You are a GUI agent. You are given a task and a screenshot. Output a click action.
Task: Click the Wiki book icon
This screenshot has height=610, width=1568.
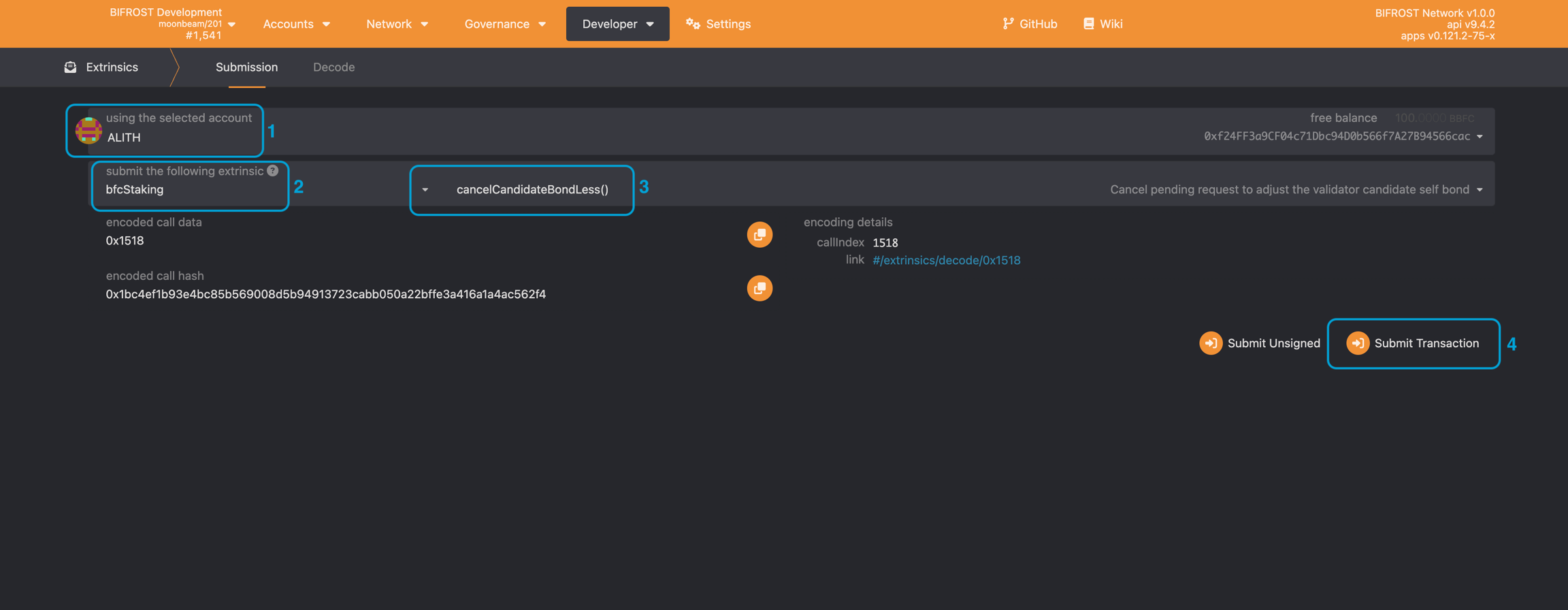point(1088,24)
